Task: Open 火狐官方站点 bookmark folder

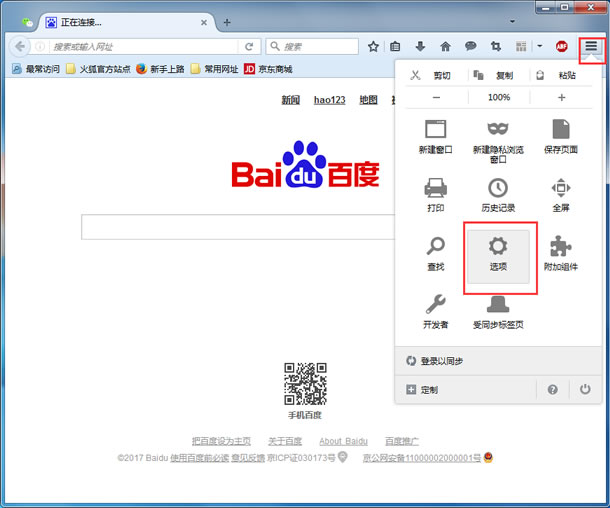Action: [98, 69]
